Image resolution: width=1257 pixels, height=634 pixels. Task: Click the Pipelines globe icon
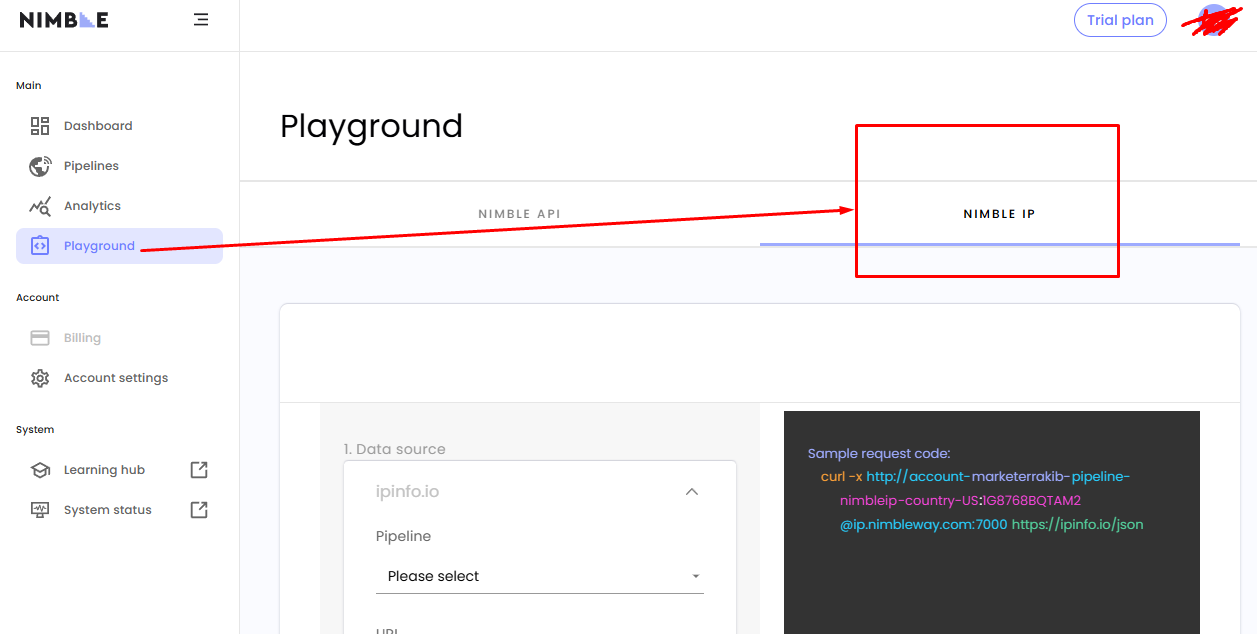coord(40,166)
